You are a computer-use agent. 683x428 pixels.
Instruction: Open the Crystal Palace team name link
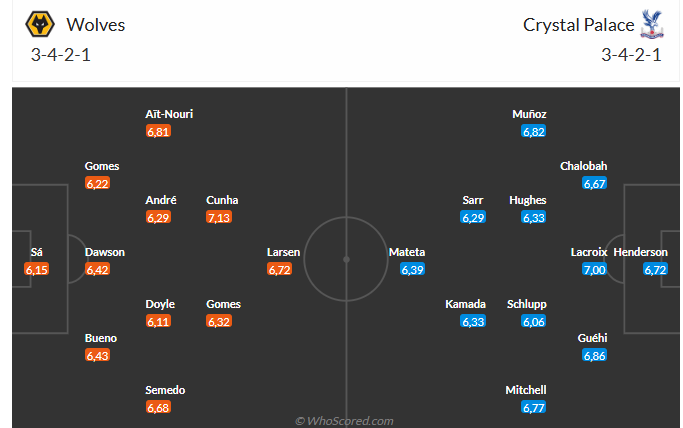coord(578,25)
